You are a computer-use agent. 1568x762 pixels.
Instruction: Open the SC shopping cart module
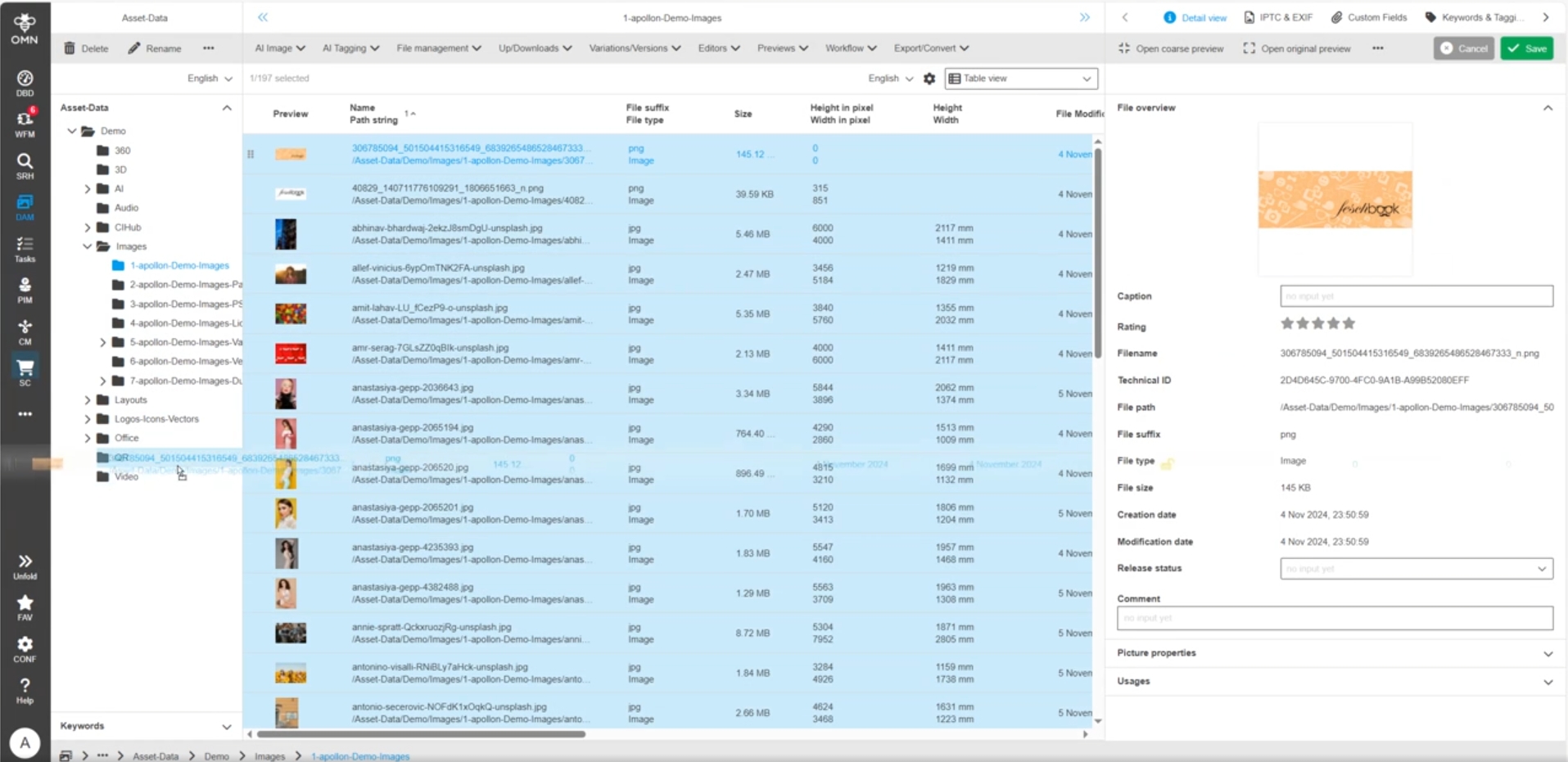coord(25,372)
